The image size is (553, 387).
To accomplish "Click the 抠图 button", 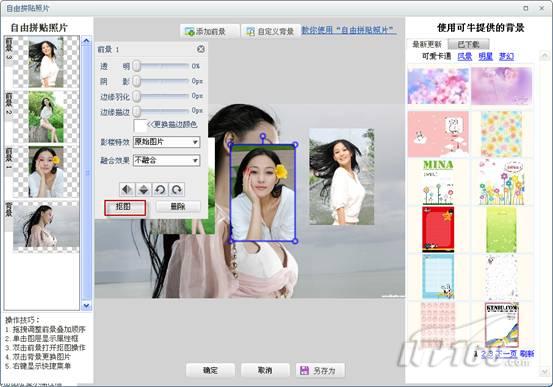I will 125,207.
